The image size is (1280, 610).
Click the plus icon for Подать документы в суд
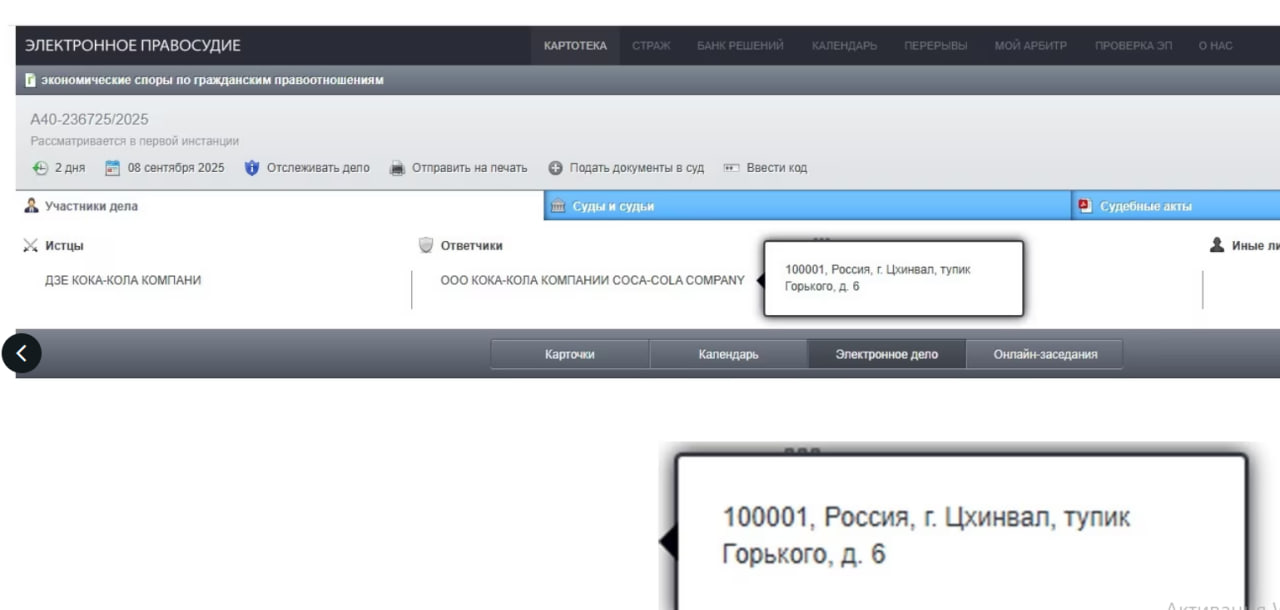[x=555, y=168]
